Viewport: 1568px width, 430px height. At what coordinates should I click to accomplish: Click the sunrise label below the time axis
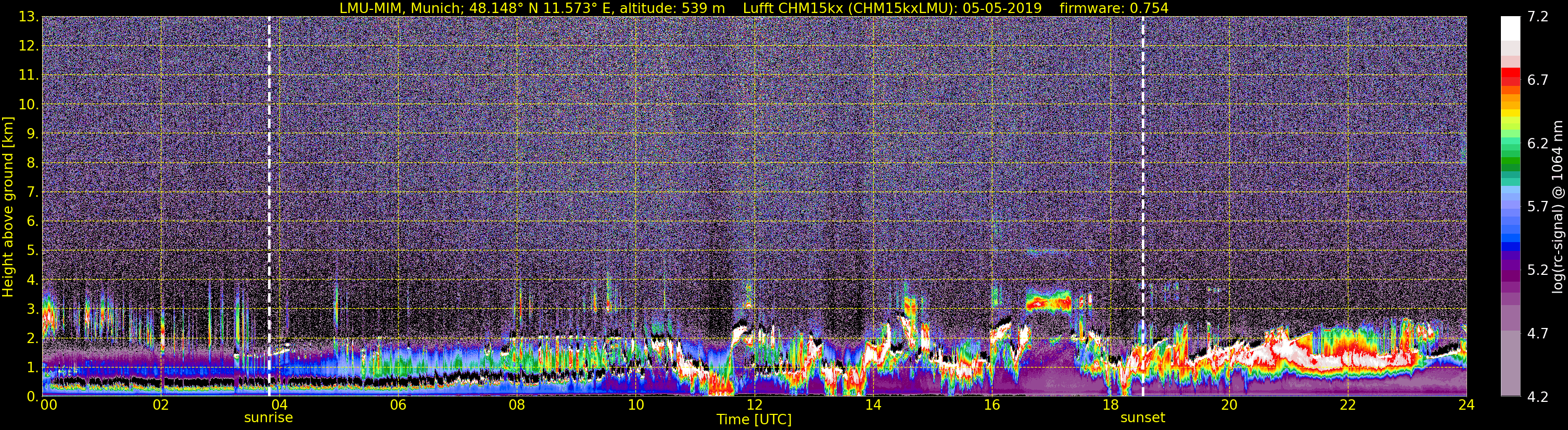click(x=269, y=418)
